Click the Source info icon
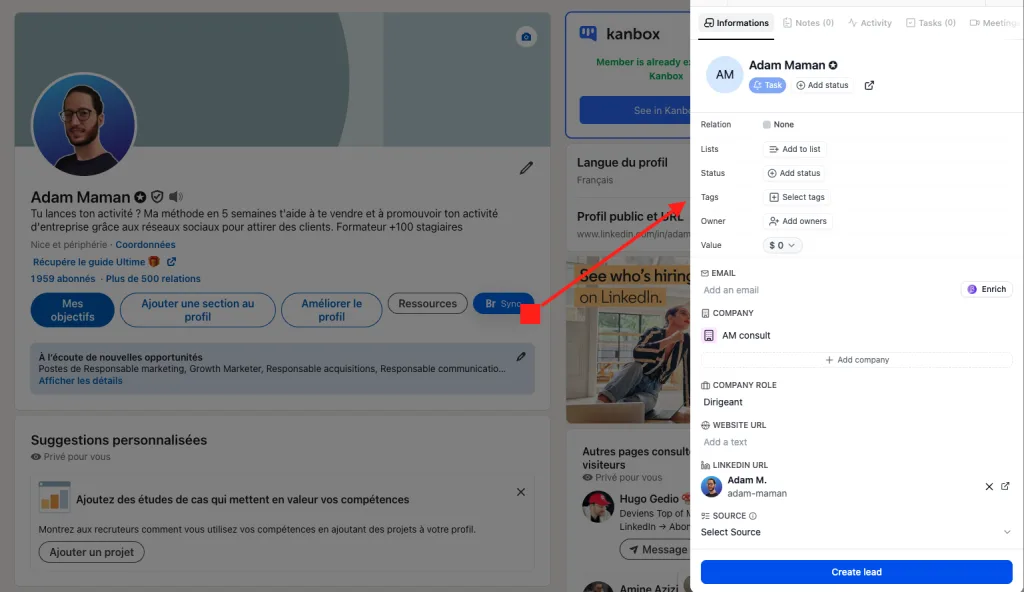The height and width of the screenshot is (592, 1024). [753, 516]
